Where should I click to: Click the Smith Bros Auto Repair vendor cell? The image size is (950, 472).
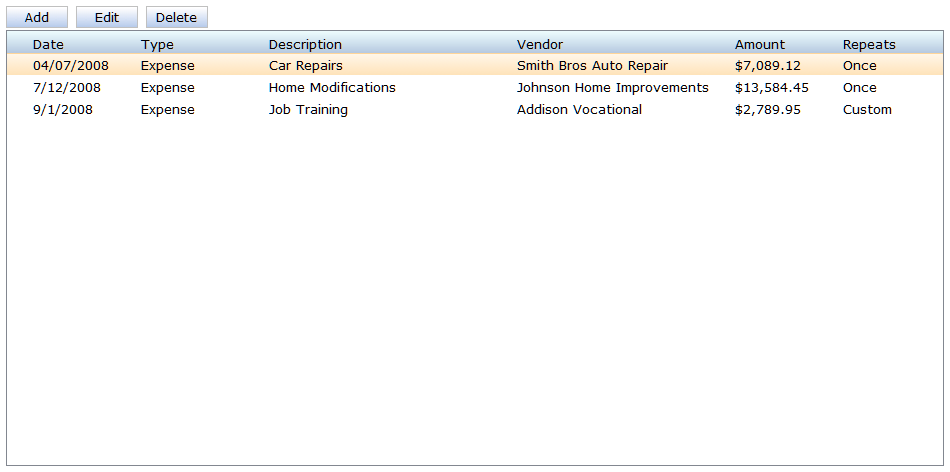[x=592, y=65]
